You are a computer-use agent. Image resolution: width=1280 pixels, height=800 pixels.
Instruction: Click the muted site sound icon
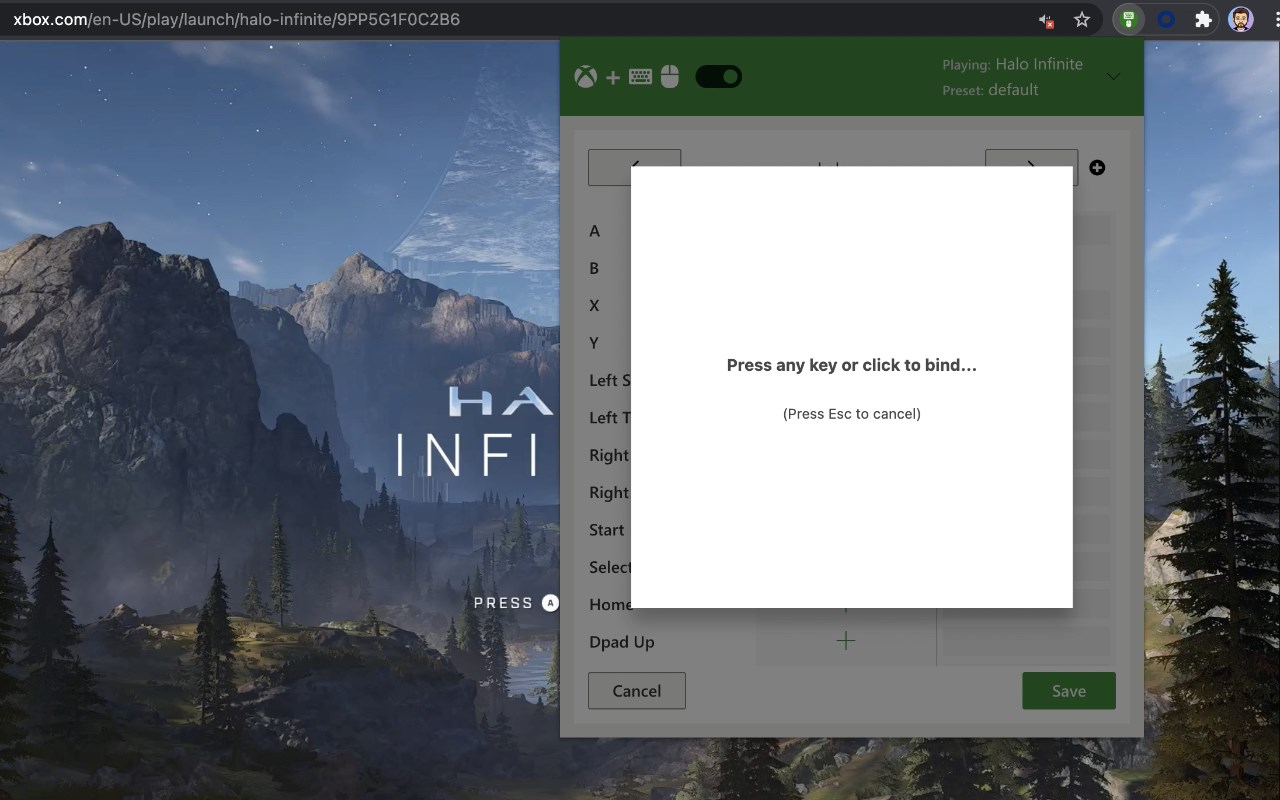coord(1046,20)
